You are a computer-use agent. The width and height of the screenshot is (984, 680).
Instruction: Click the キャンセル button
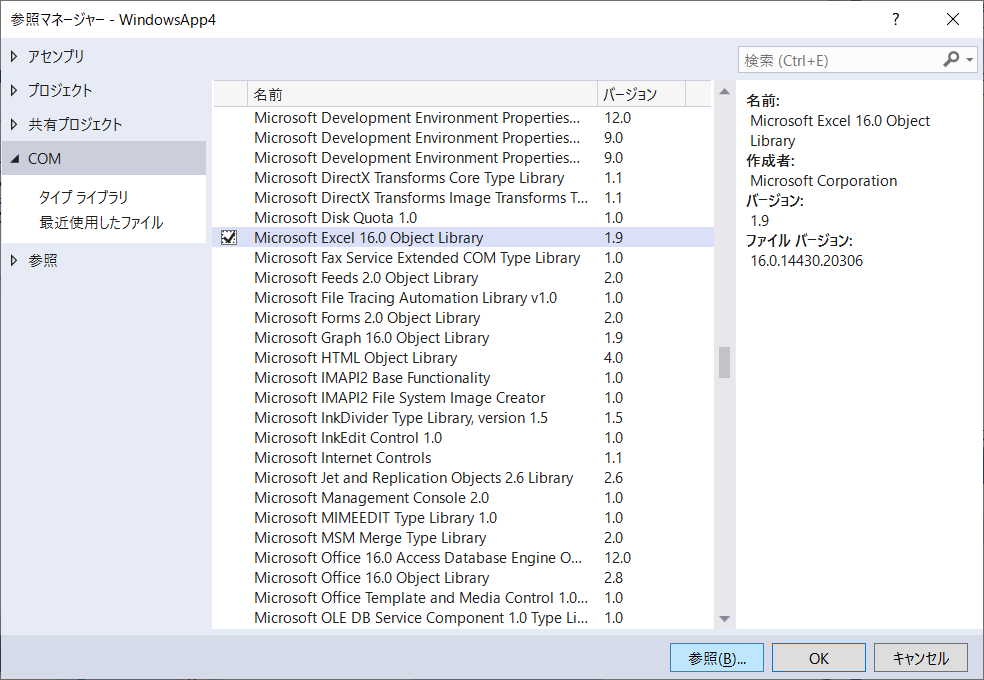tap(921, 658)
